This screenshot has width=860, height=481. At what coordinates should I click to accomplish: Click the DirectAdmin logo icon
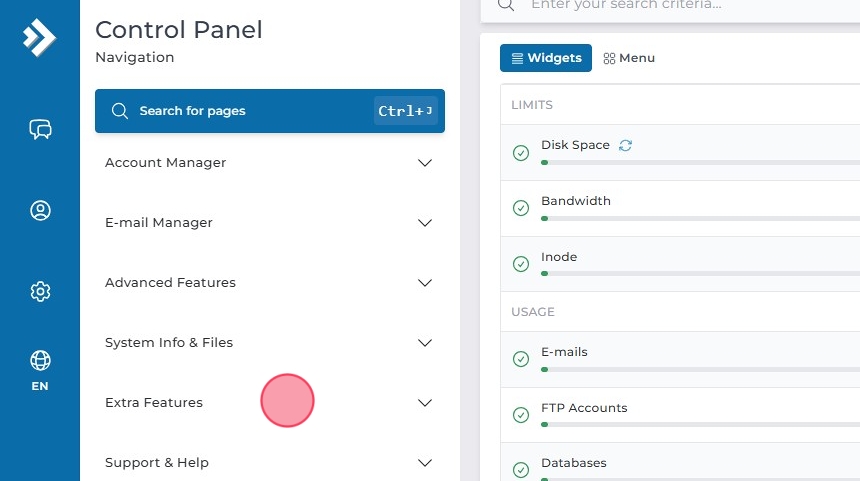39,38
